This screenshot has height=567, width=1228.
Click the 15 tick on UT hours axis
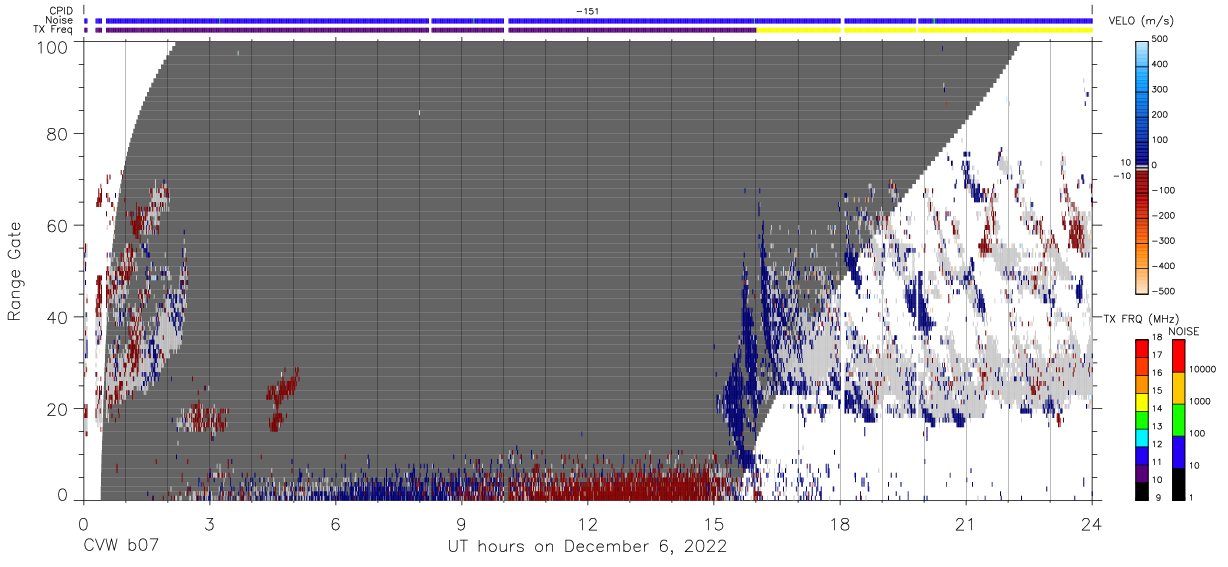tap(713, 524)
